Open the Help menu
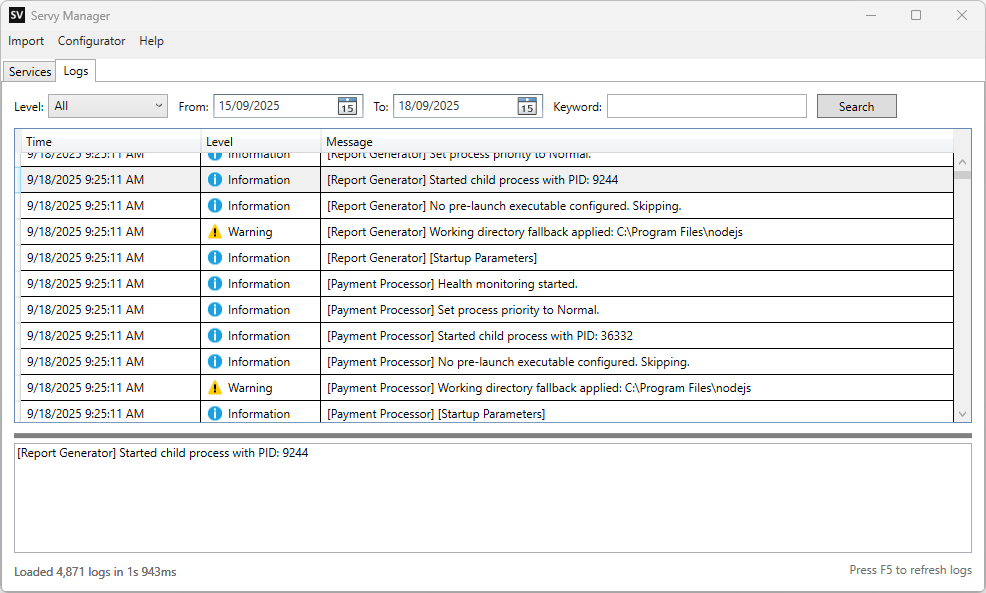986x593 pixels. (x=151, y=41)
